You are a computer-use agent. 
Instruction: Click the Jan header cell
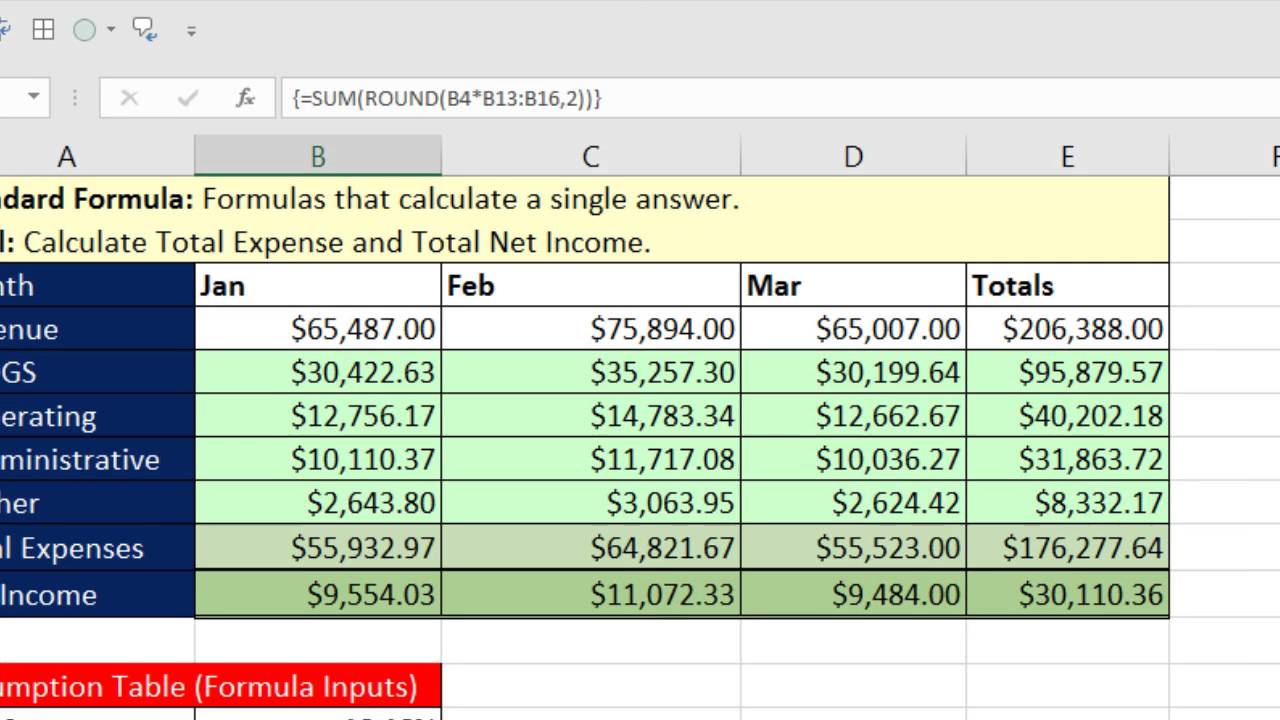[318, 285]
